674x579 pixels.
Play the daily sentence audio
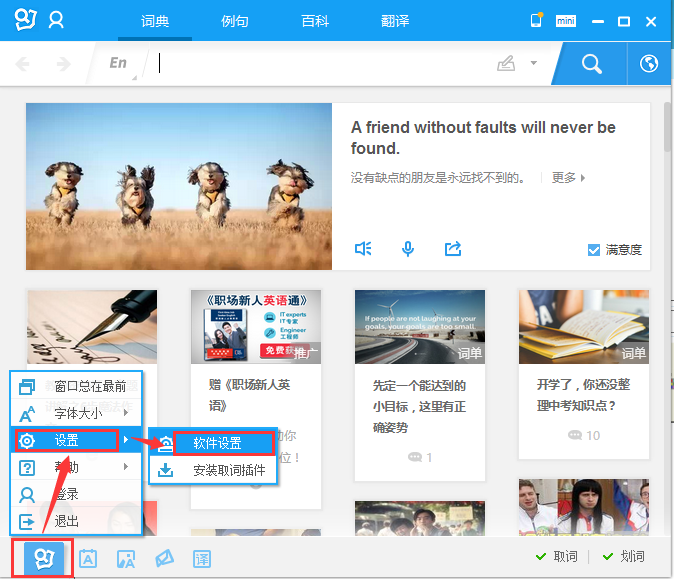point(363,249)
